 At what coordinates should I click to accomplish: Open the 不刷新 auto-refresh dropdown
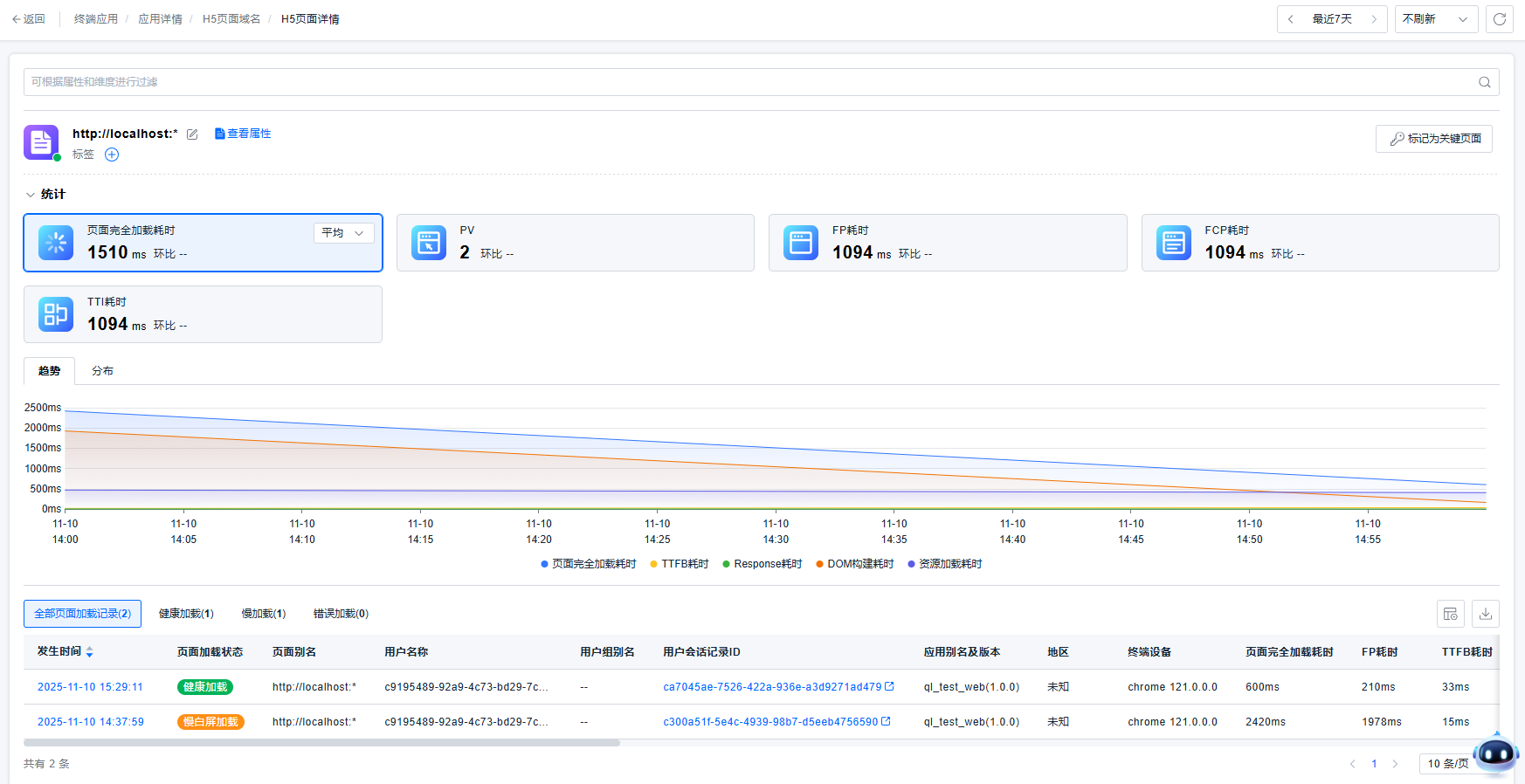[1435, 19]
